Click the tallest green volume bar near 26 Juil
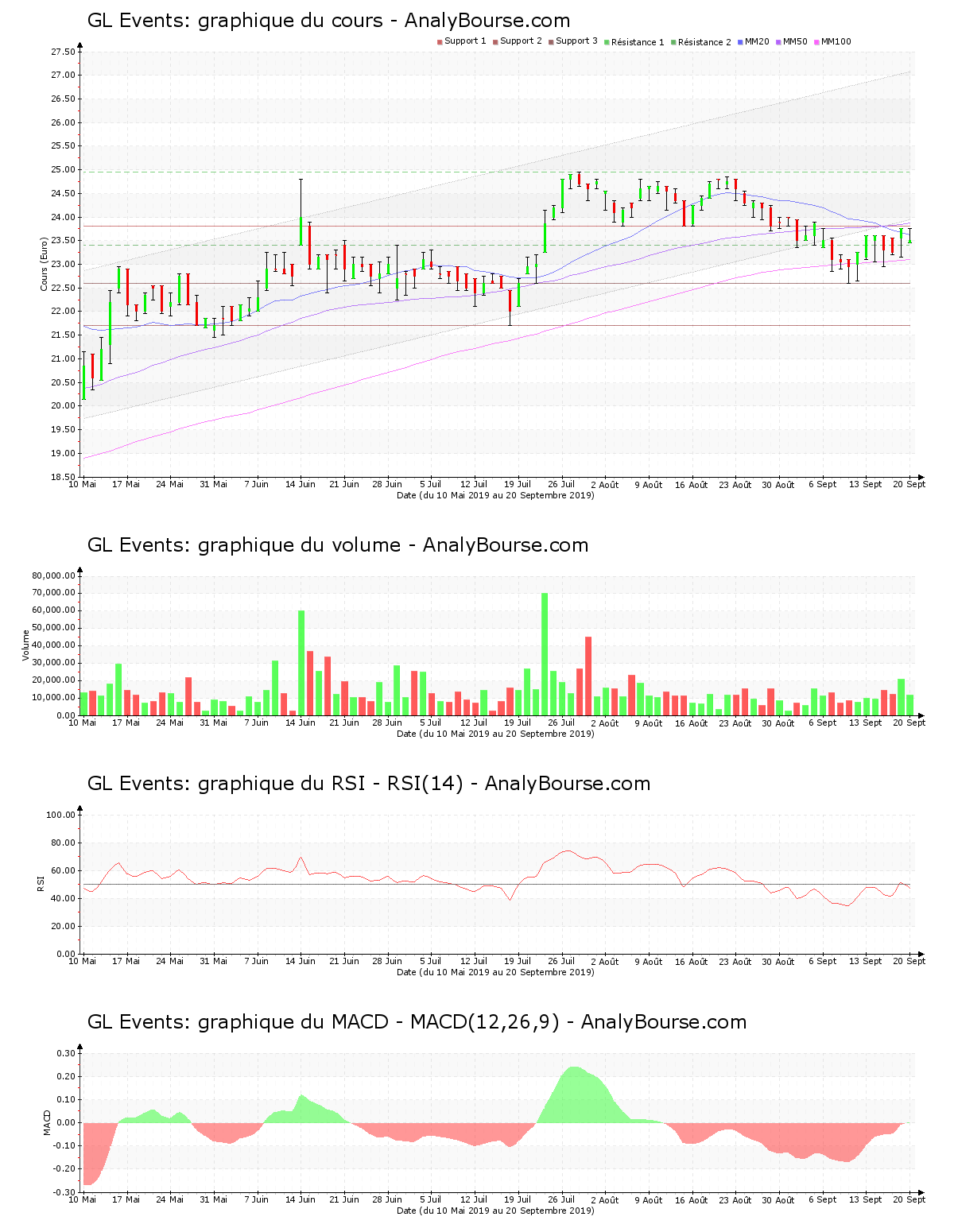Image resolution: width=954 pixels, height=1232 pixels. [545, 654]
